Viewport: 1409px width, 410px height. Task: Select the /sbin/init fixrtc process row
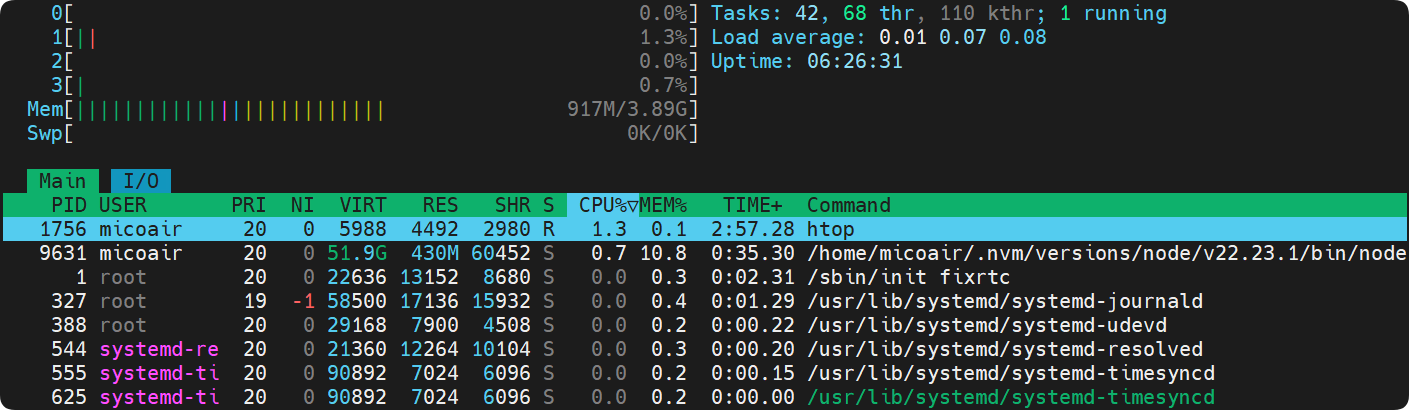704,277
